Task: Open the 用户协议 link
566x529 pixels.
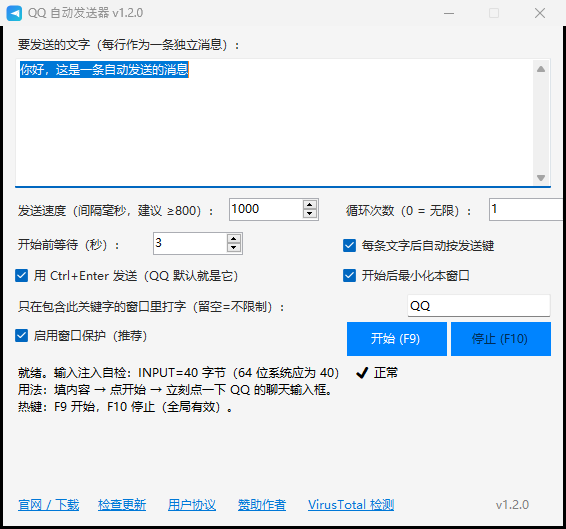Action: point(192,504)
